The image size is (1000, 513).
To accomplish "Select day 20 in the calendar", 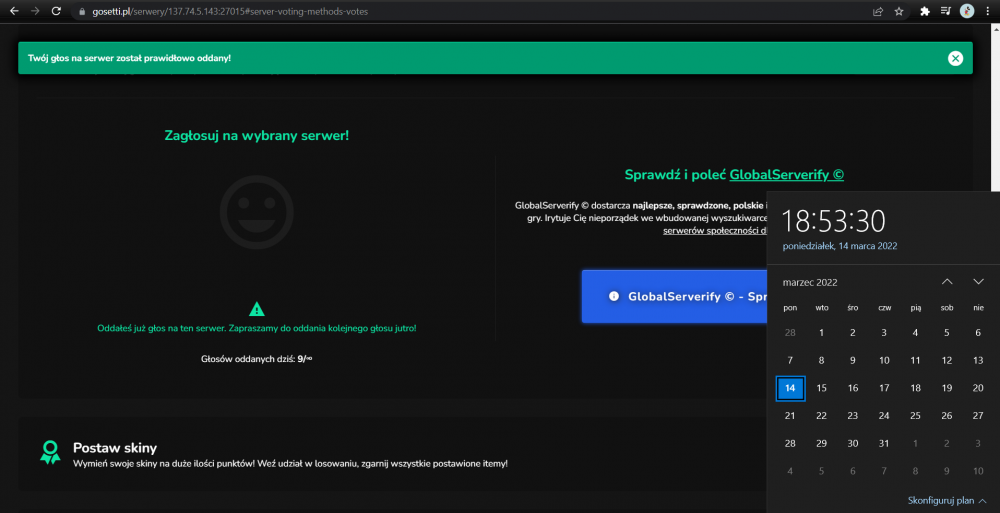I will [x=978, y=388].
